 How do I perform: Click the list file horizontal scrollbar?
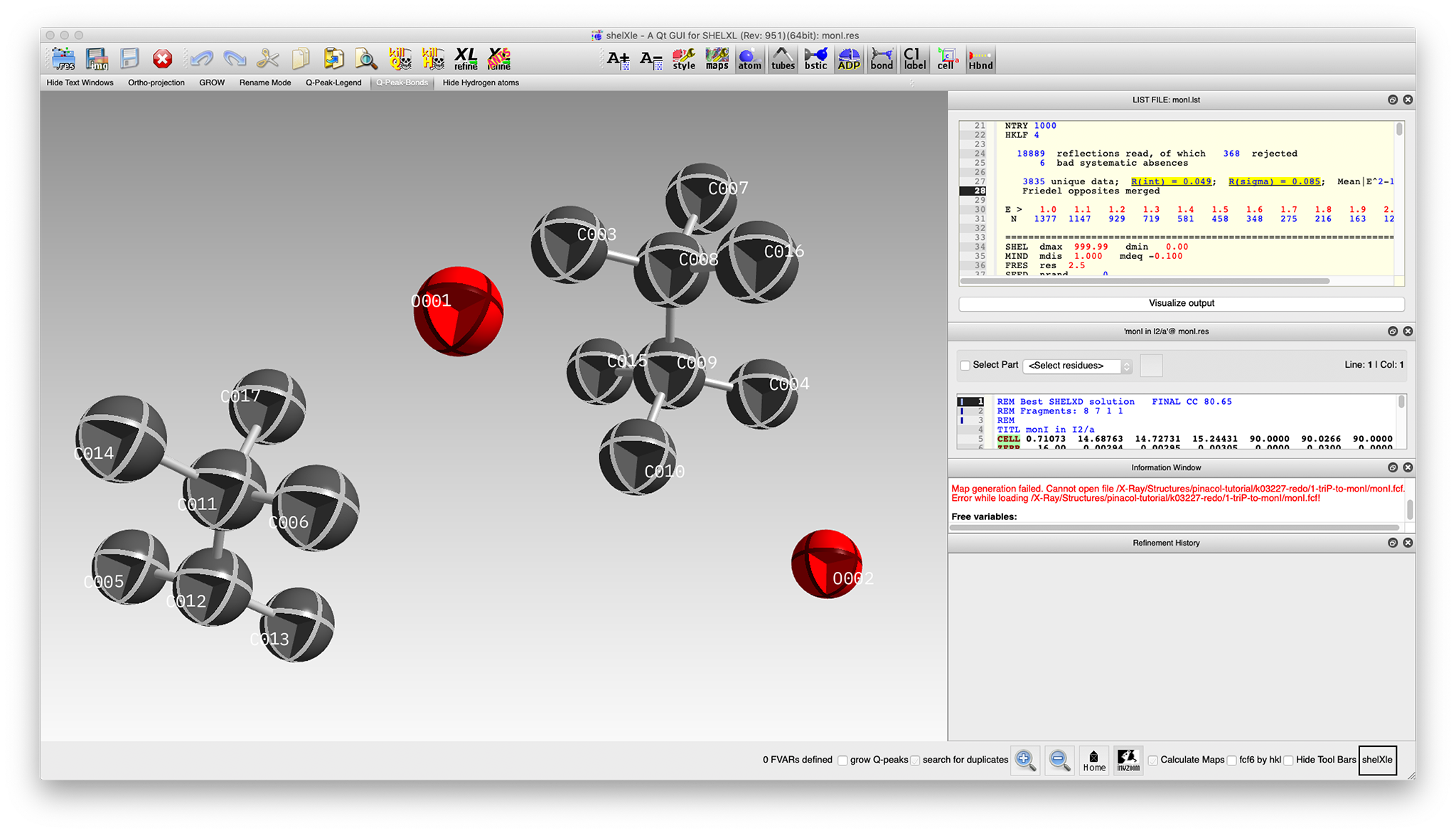[x=1145, y=282]
